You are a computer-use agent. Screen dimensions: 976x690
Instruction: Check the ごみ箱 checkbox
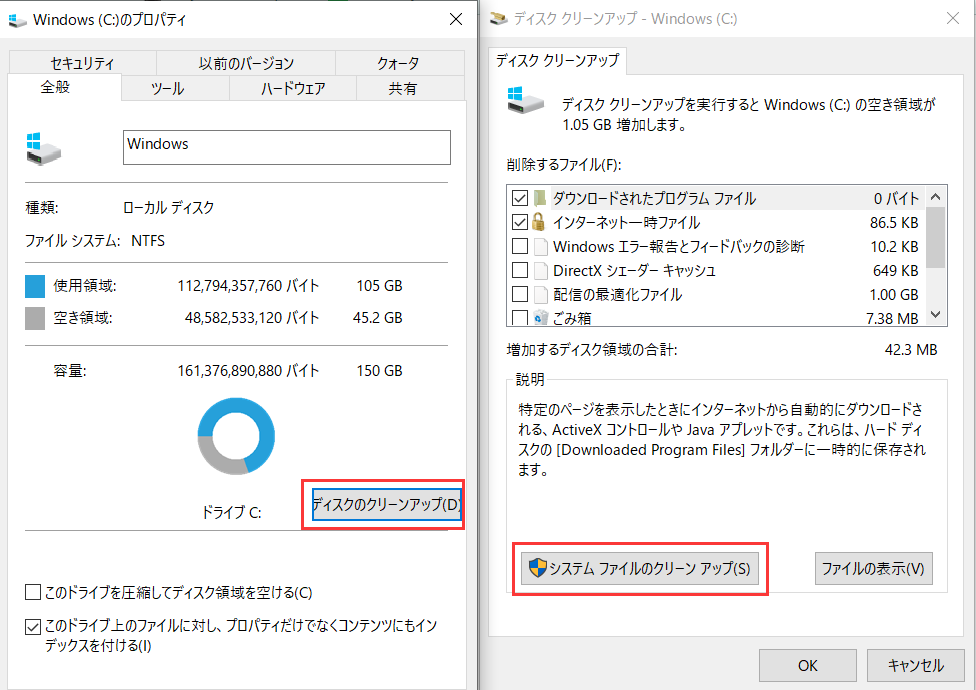(x=520, y=318)
